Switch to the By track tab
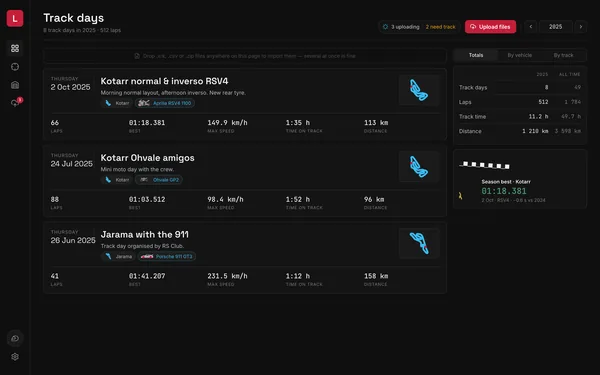The width and height of the screenshot is (600, 375). [x=563, y=55]
